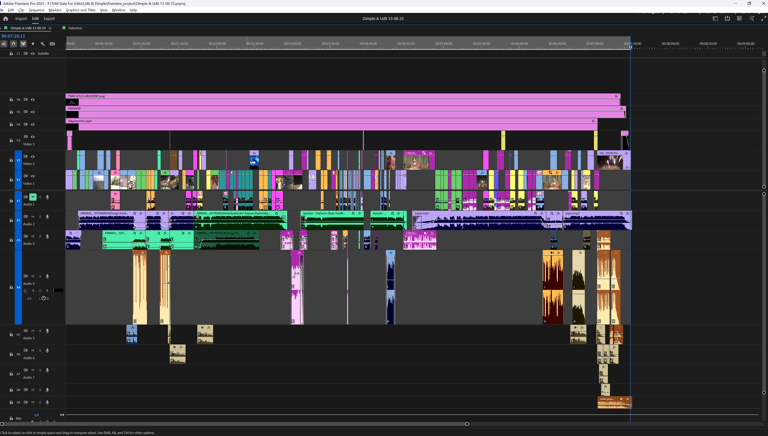
Task: Toggle sync lock on Video 3
Action: tap(25, 137)
